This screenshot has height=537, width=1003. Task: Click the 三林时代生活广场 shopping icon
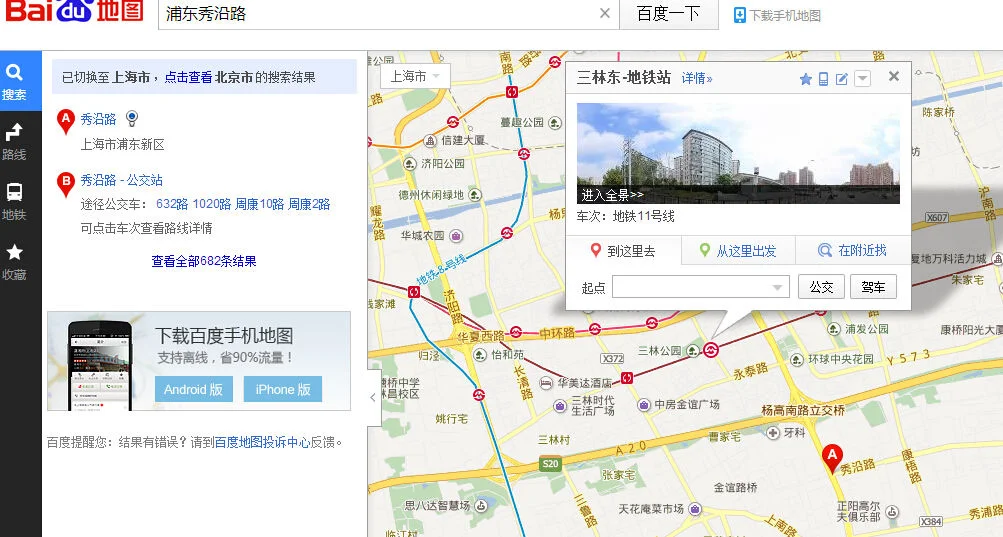(x=560, y=405)
